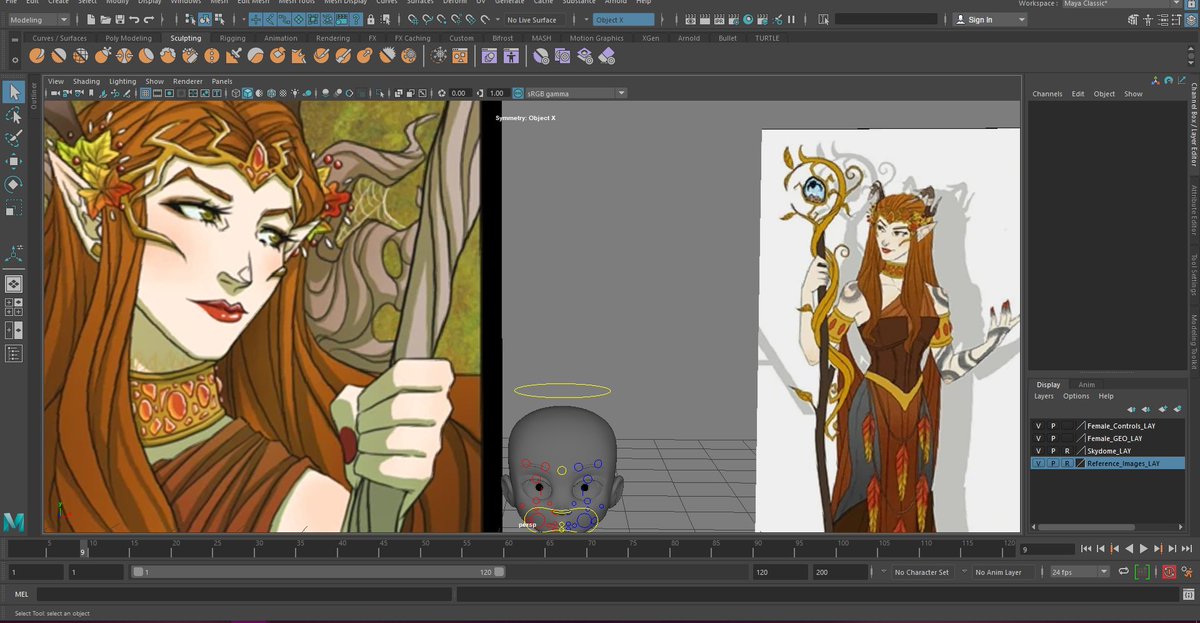Toggle visibility V of Skydome_LAY layer
This screenshot has height=623, width=1200.
click(1038, 451)
